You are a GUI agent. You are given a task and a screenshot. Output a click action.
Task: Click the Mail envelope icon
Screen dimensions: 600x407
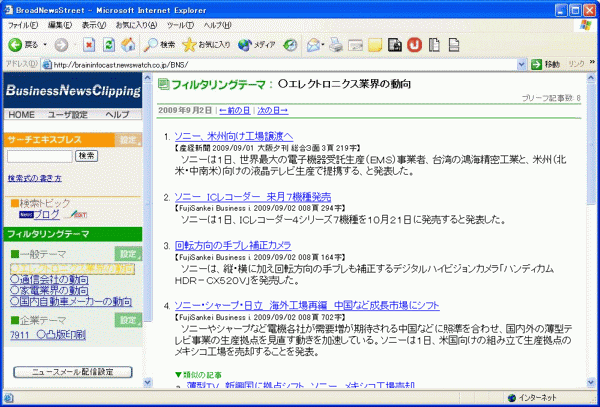coord(314,45)
